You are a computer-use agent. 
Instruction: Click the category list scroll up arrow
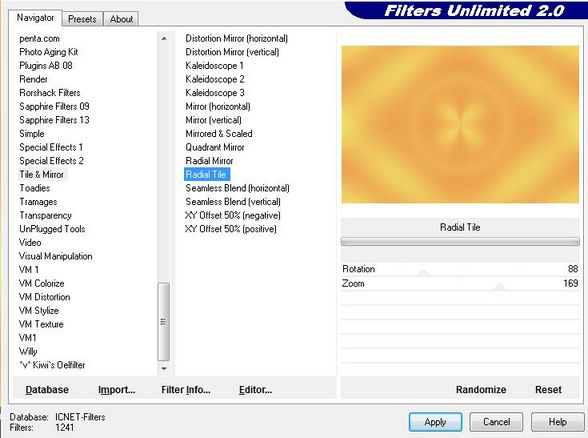(x=164, y=39)
